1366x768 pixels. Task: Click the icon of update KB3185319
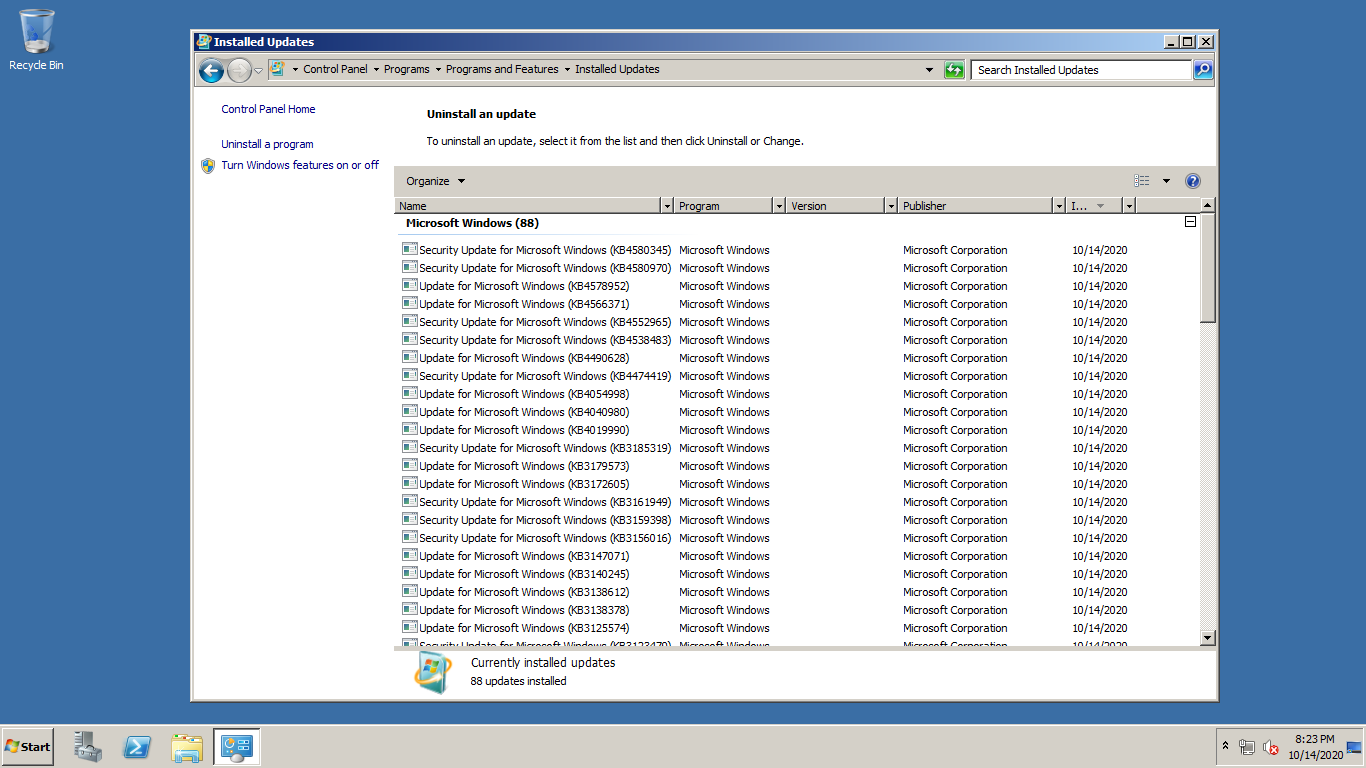409,447
